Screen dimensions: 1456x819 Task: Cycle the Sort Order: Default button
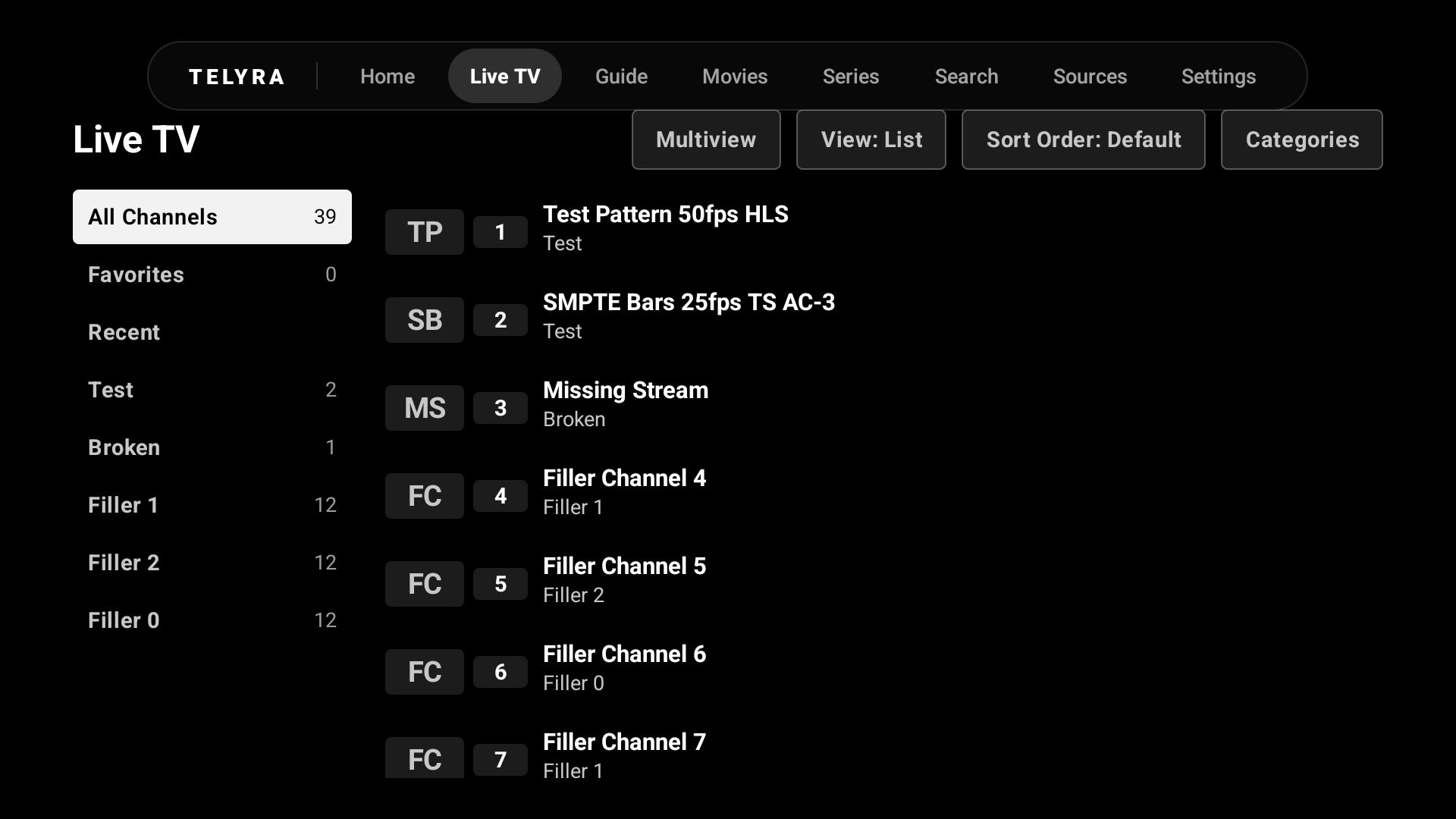coord(1083,140)
